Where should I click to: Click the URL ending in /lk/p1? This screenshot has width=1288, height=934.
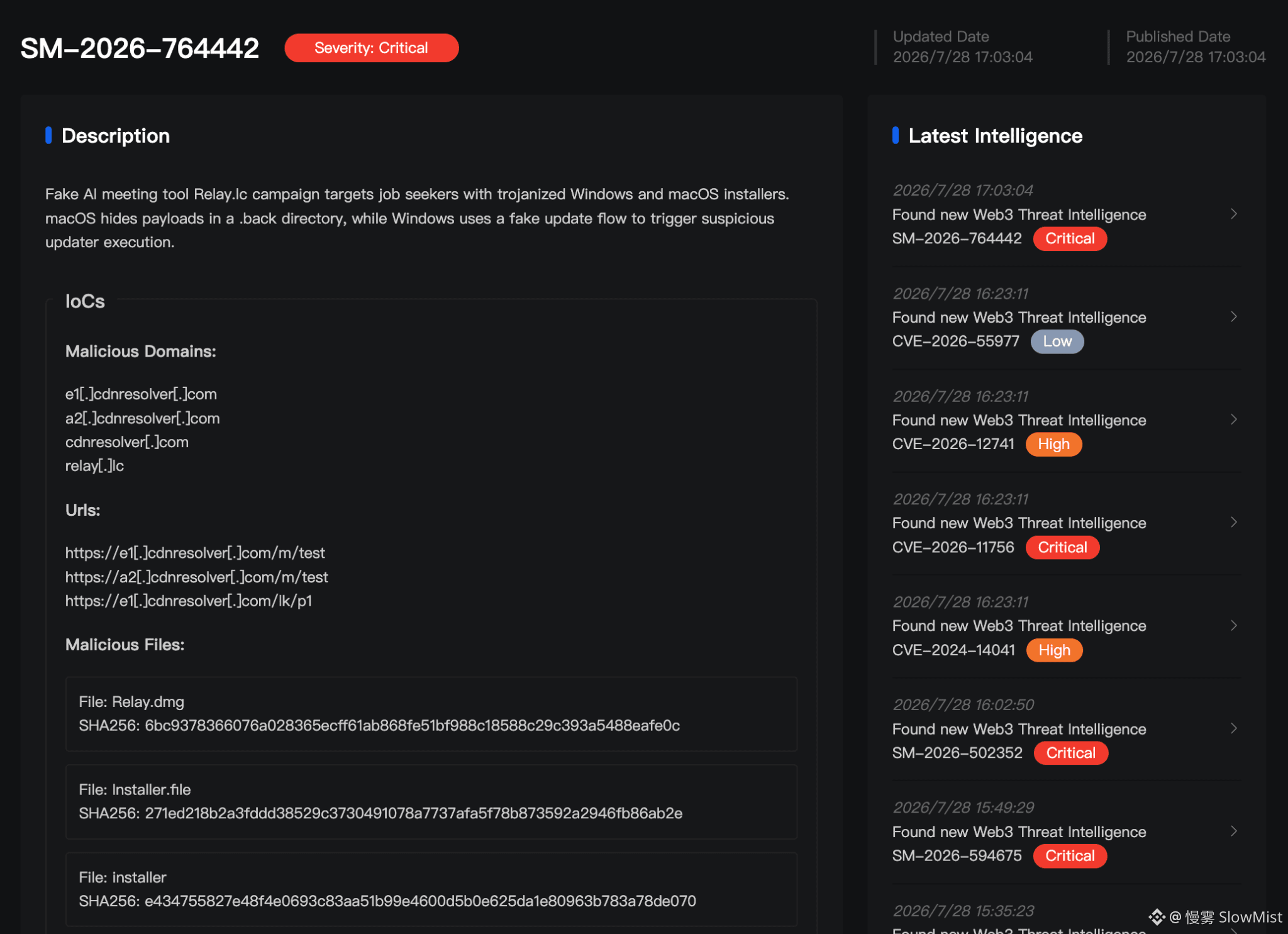click(x=189, y=601)
